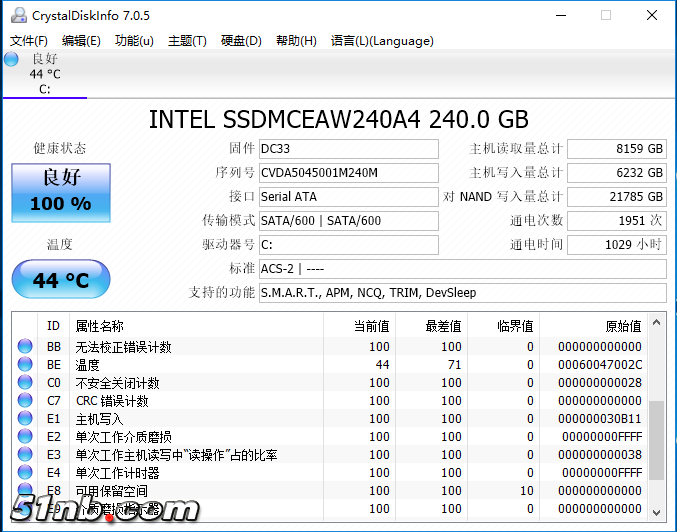Click the attribute list vertical scrollbar thumb
677x532 pixels.
click(656, 440)
